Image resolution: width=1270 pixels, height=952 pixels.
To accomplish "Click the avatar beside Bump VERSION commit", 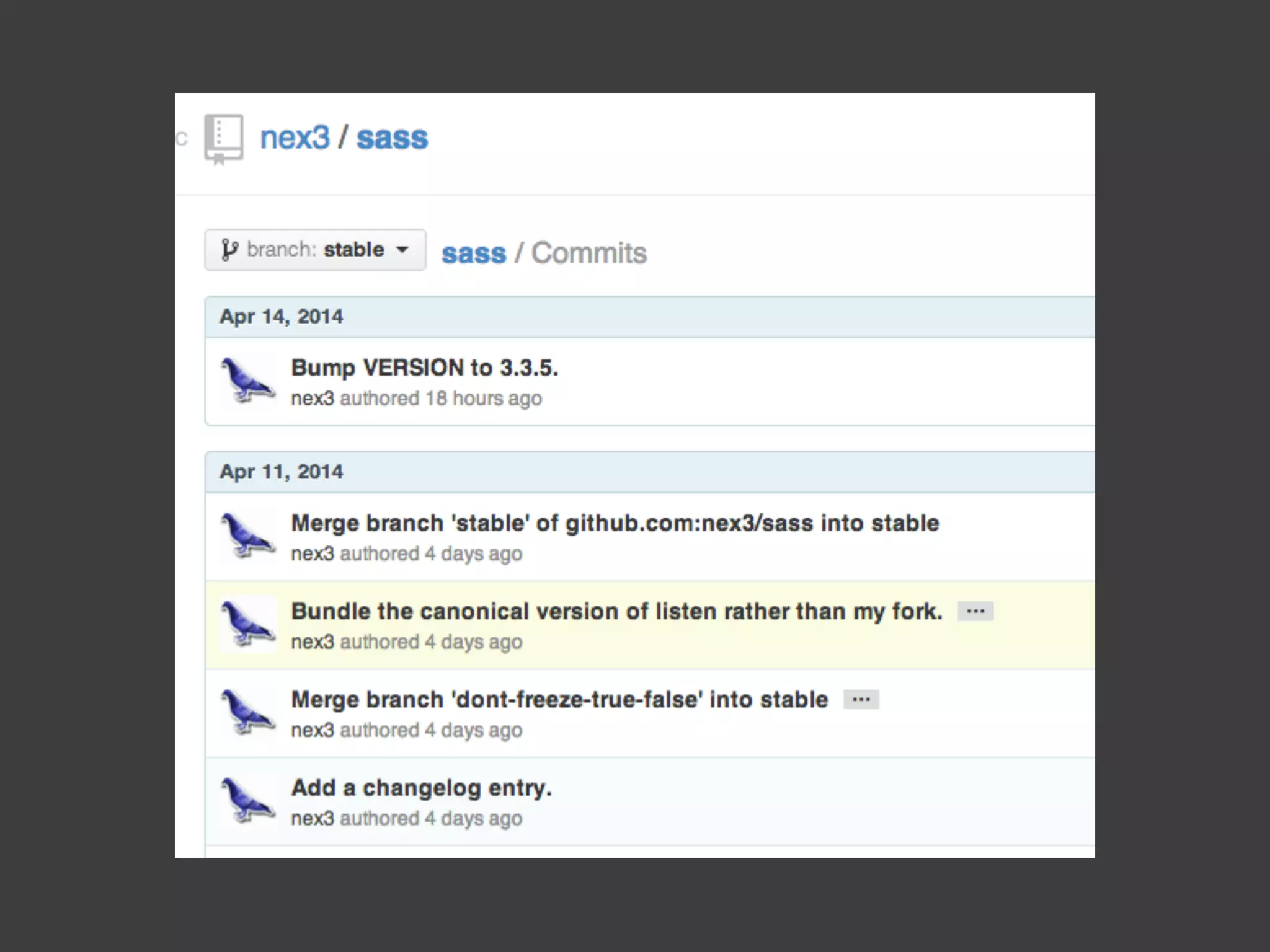I will pyautogui.click(x=248, y=380).
